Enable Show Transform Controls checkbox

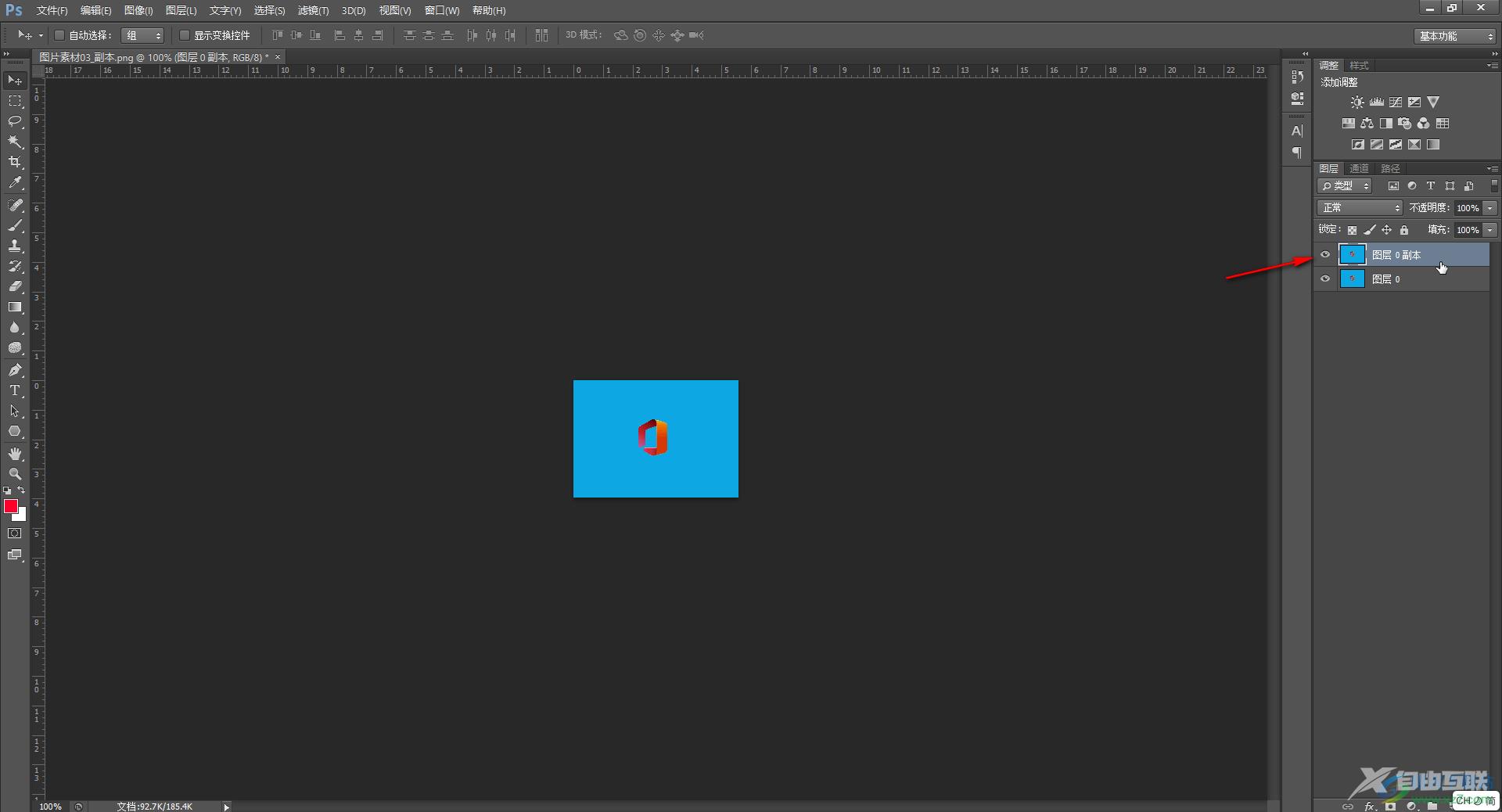click(x=185, y=35)
